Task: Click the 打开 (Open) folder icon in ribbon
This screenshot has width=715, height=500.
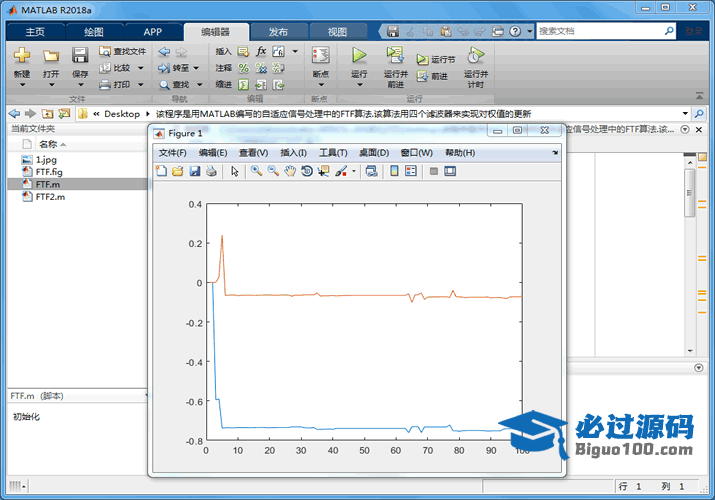Action: click(x=51, y=56)
